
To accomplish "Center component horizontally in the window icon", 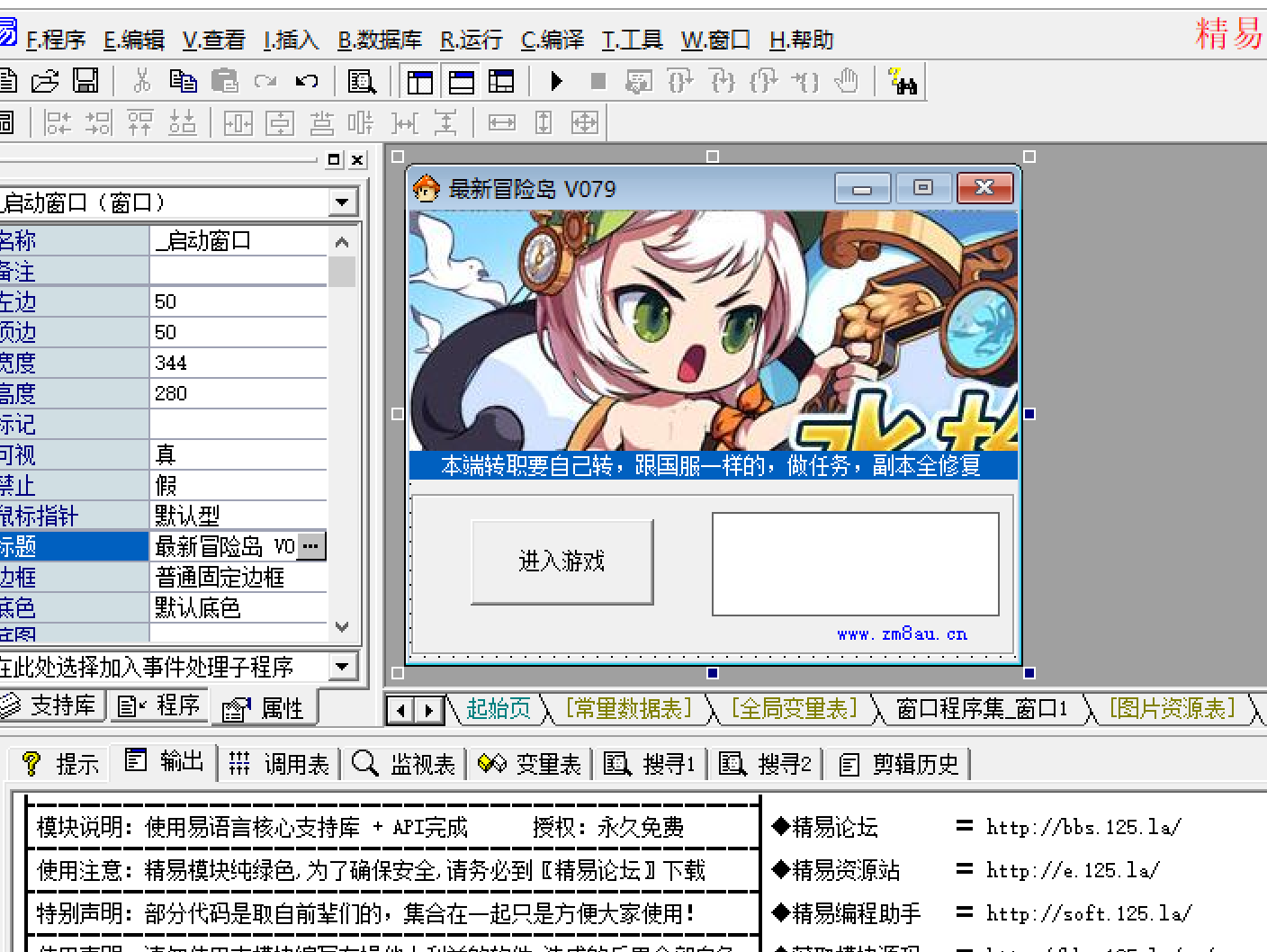I will 238,122.
